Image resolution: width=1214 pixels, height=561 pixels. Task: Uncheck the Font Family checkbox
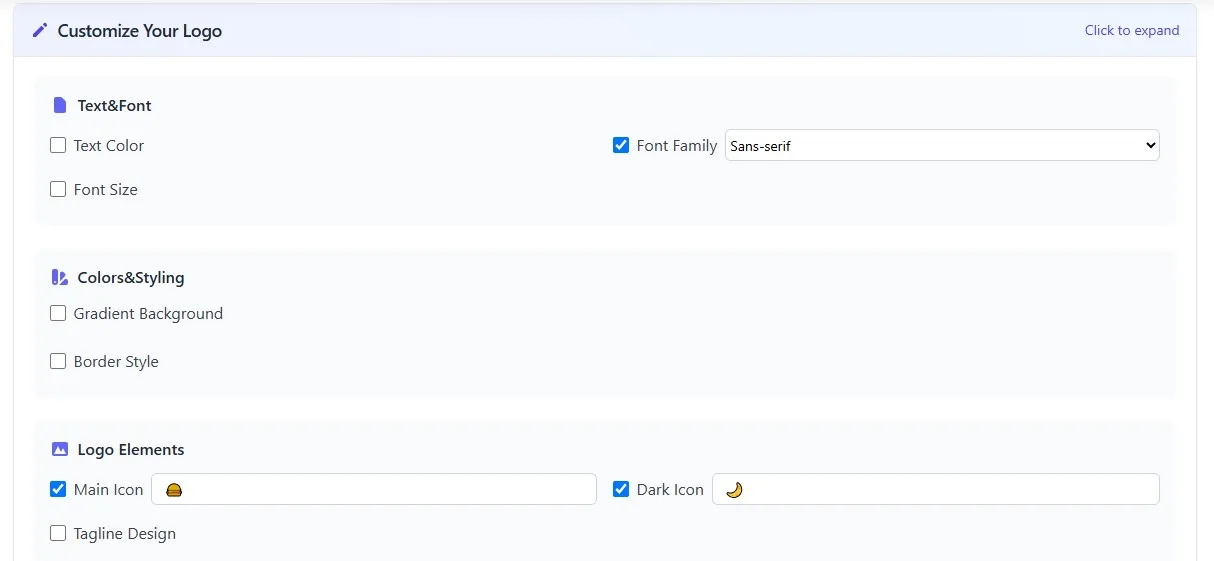point(621,145)
